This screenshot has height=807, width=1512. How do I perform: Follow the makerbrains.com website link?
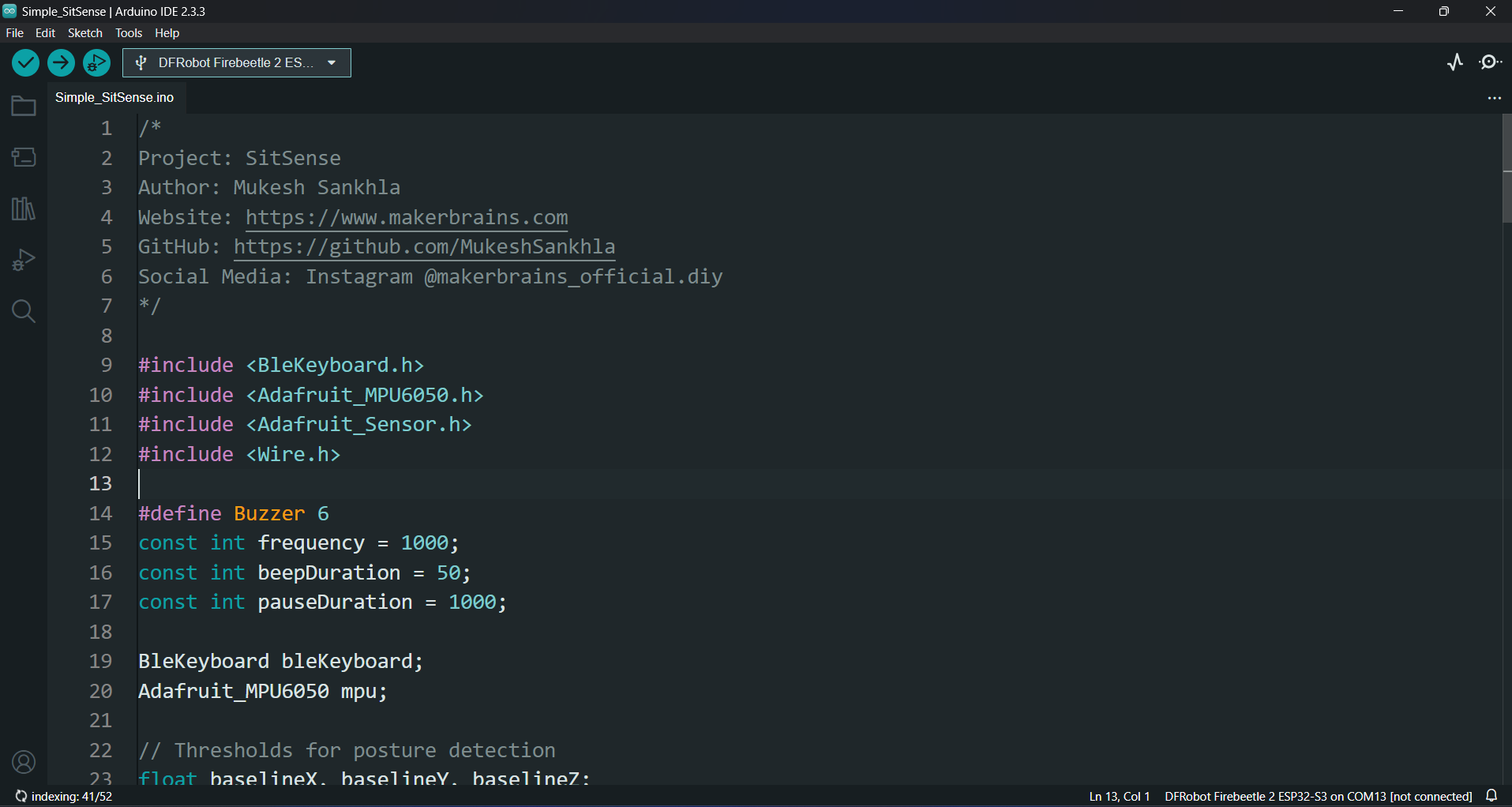click(x=407, y=217)
